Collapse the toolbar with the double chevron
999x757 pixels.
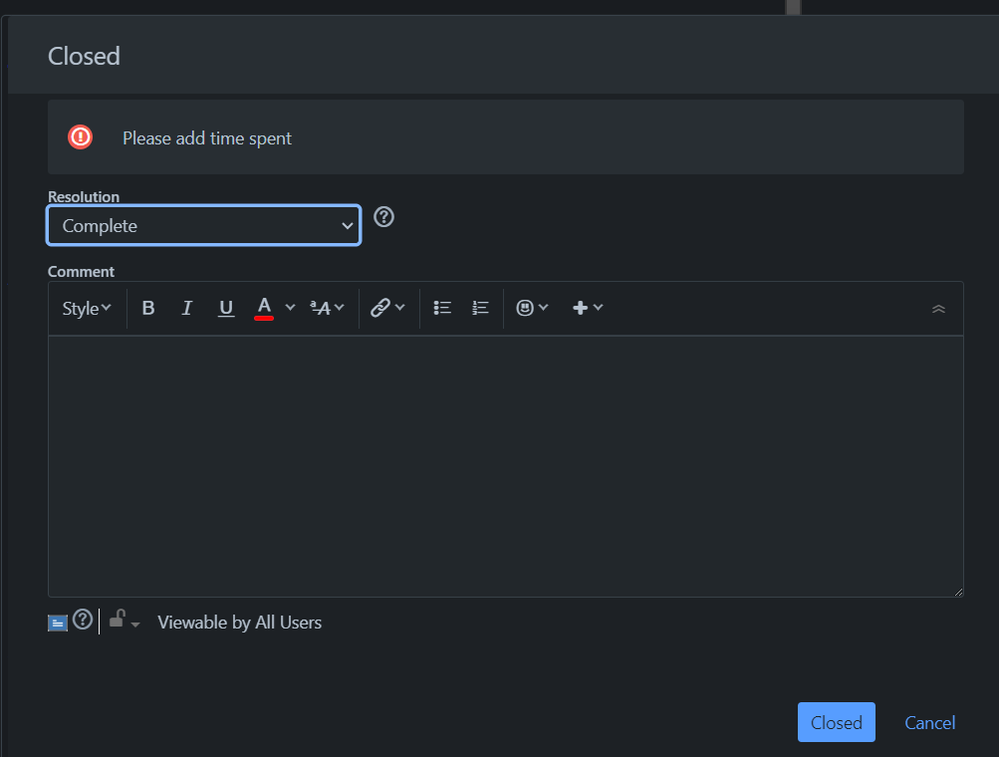click(x=938, y=308)
